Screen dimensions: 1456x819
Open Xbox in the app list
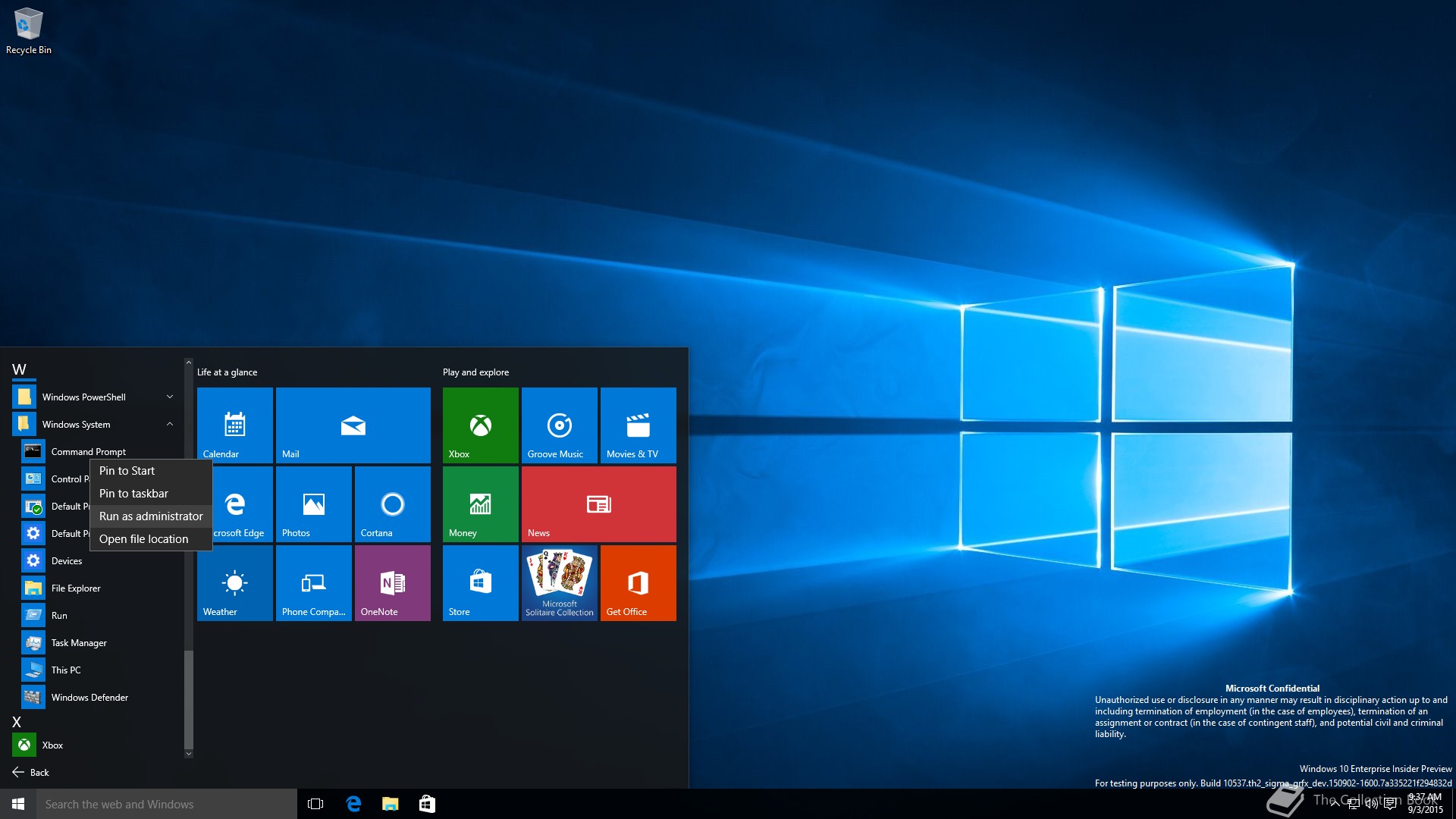pyautogui.click(x=97, y=745)
